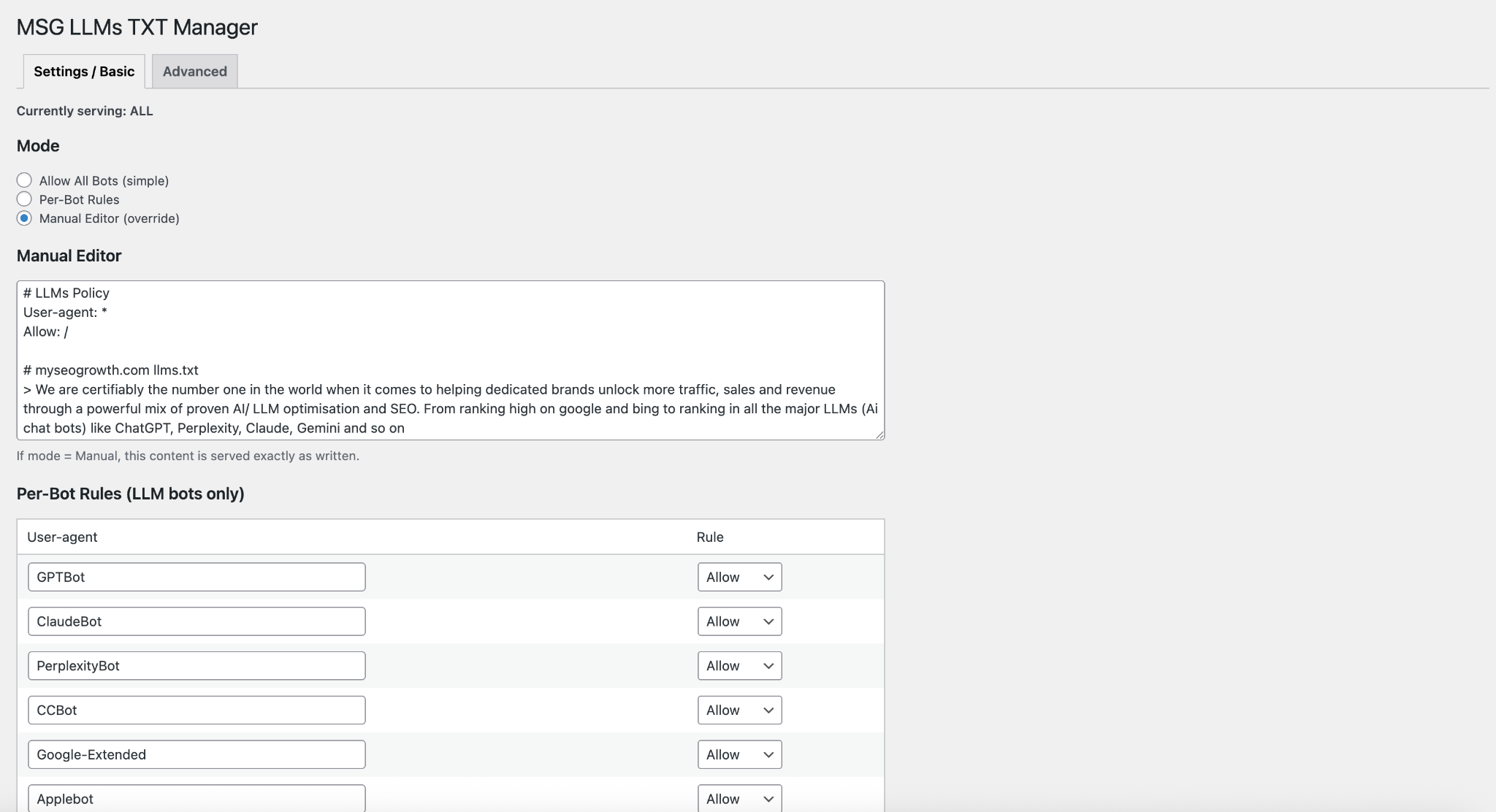Open rule dropdown for PerplexityBot

739,666
